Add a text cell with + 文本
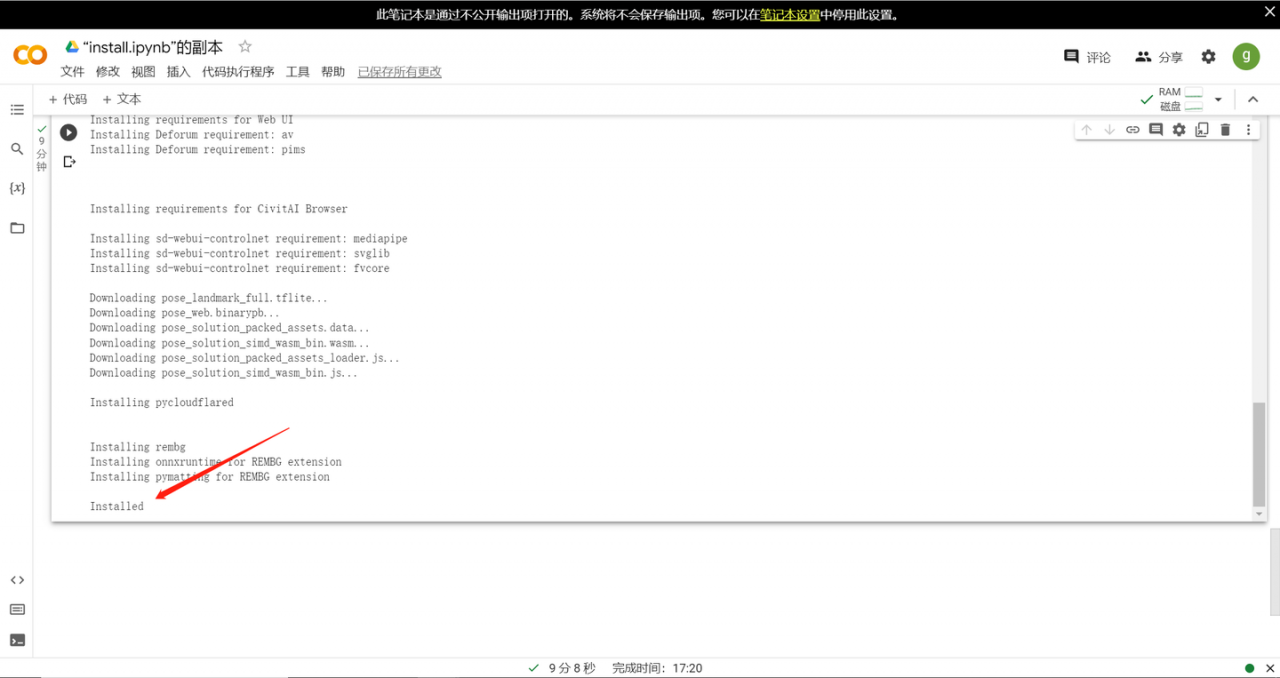 [x=122, y=99]
